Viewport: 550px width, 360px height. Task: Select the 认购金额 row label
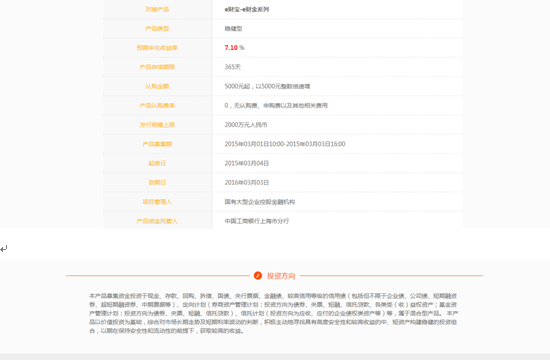[157, 86]
